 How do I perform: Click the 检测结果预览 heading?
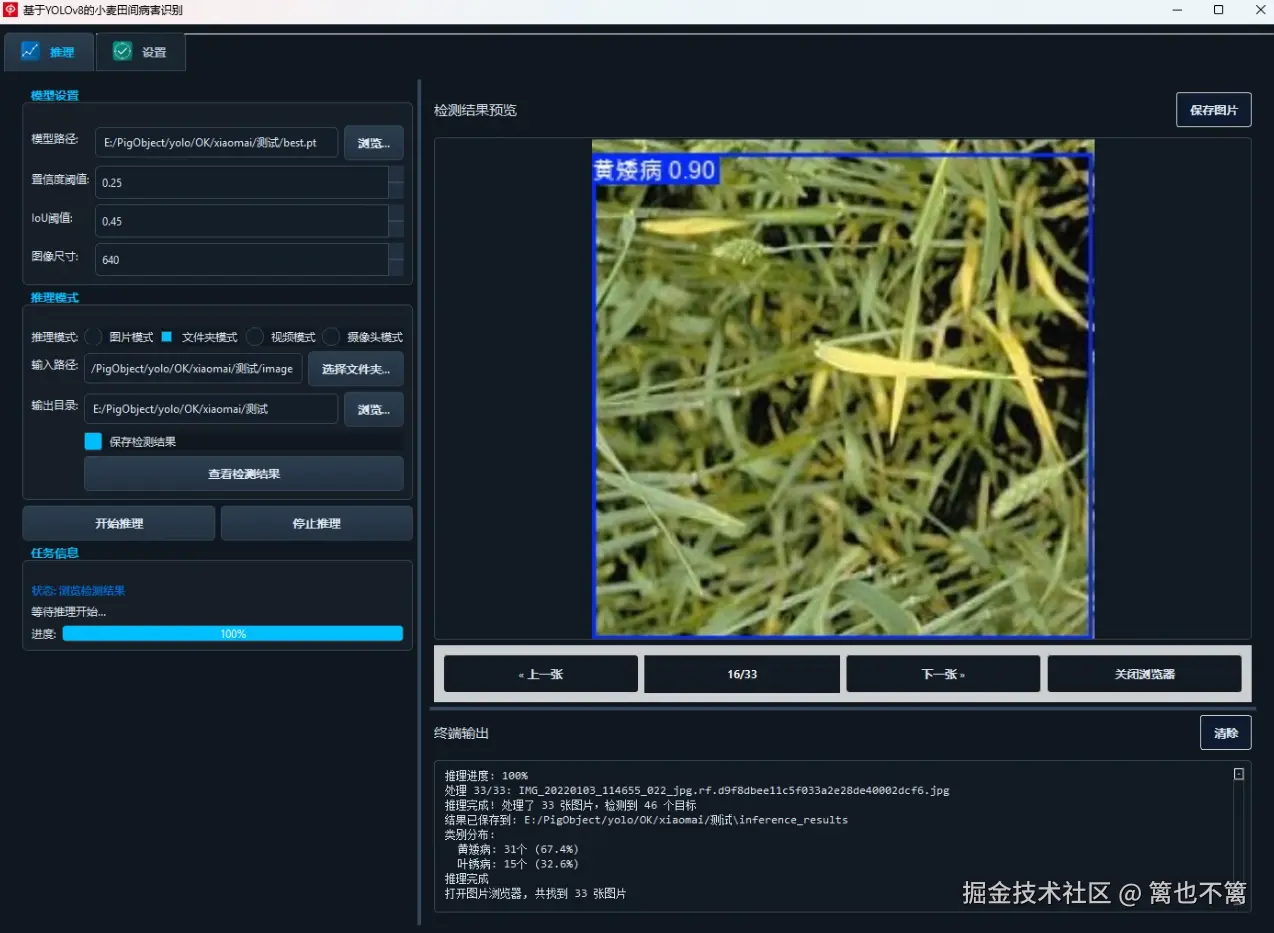(475, 110)
